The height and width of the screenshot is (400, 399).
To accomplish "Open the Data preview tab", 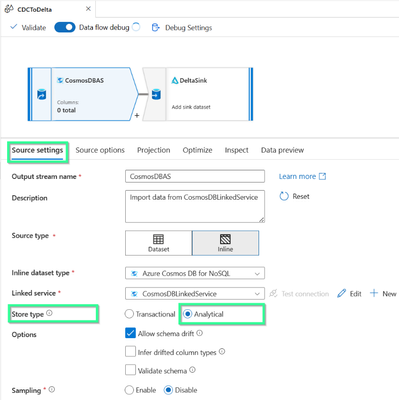I will click(282, 150).
